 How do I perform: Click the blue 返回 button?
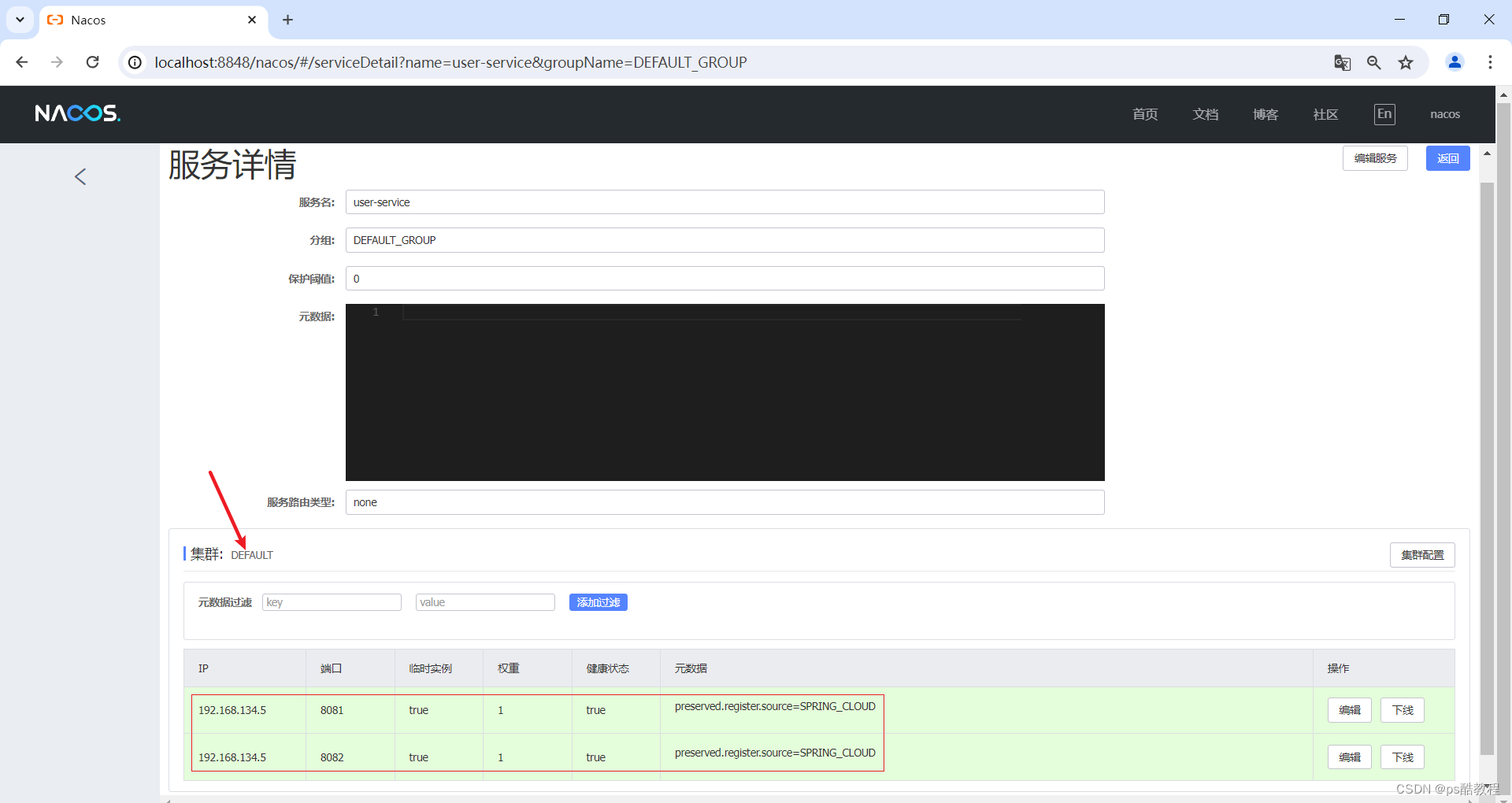(1447, 158)
